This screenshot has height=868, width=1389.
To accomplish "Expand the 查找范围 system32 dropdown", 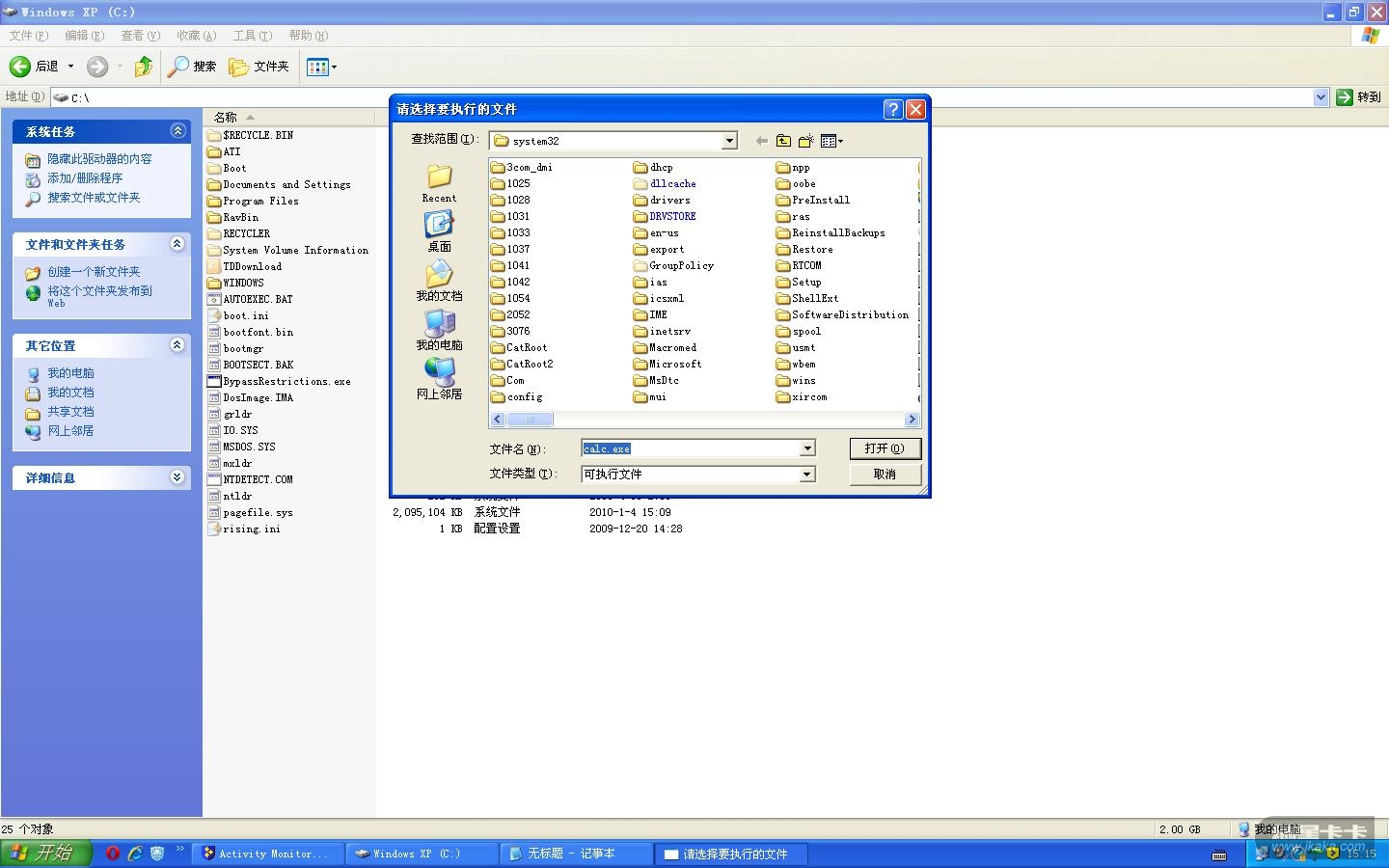I will (729, 141).
